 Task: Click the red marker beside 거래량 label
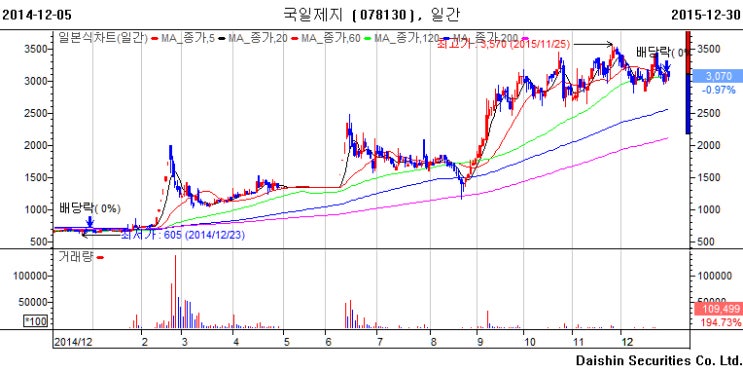click(x=100, y=257)
